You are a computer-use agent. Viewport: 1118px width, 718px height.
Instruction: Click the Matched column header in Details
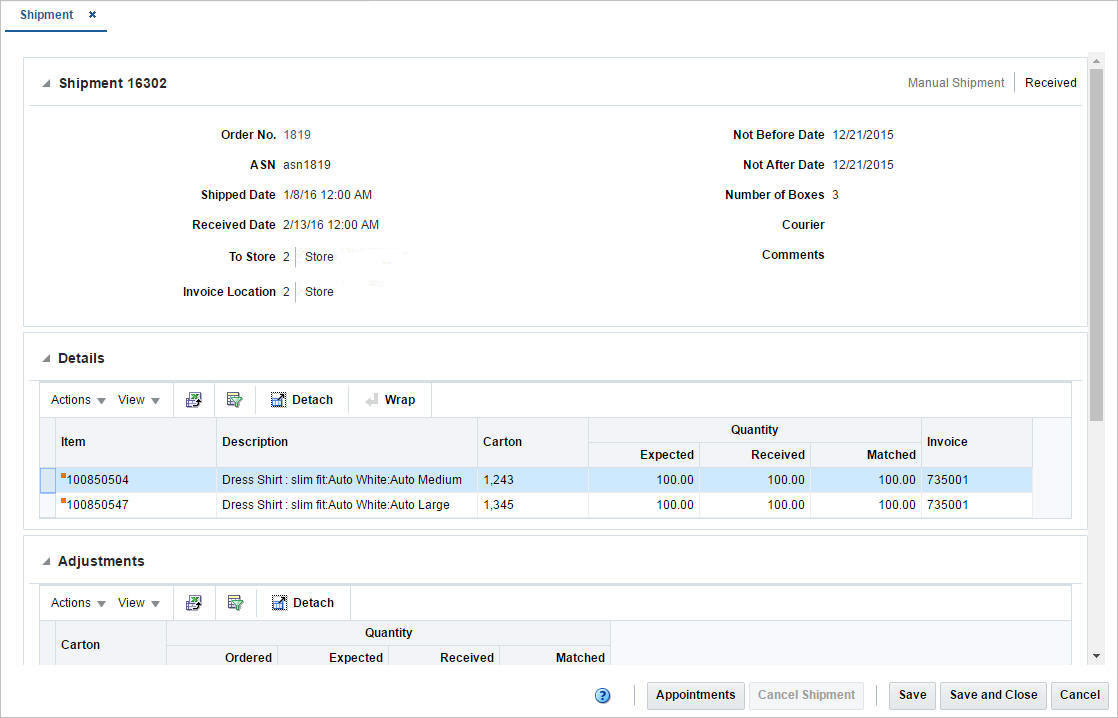(866, 455)
